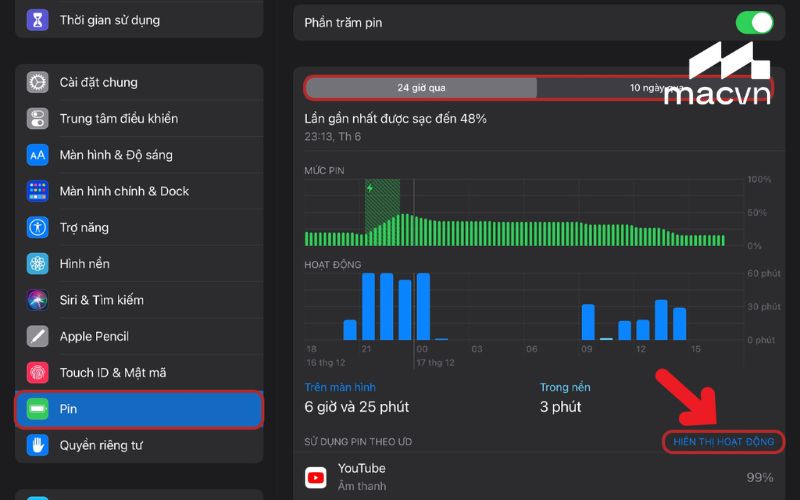Tap the SỬ DỤNG PIN THEO ƯD header
Screen dimensions: 800x500
pos(358,442)
